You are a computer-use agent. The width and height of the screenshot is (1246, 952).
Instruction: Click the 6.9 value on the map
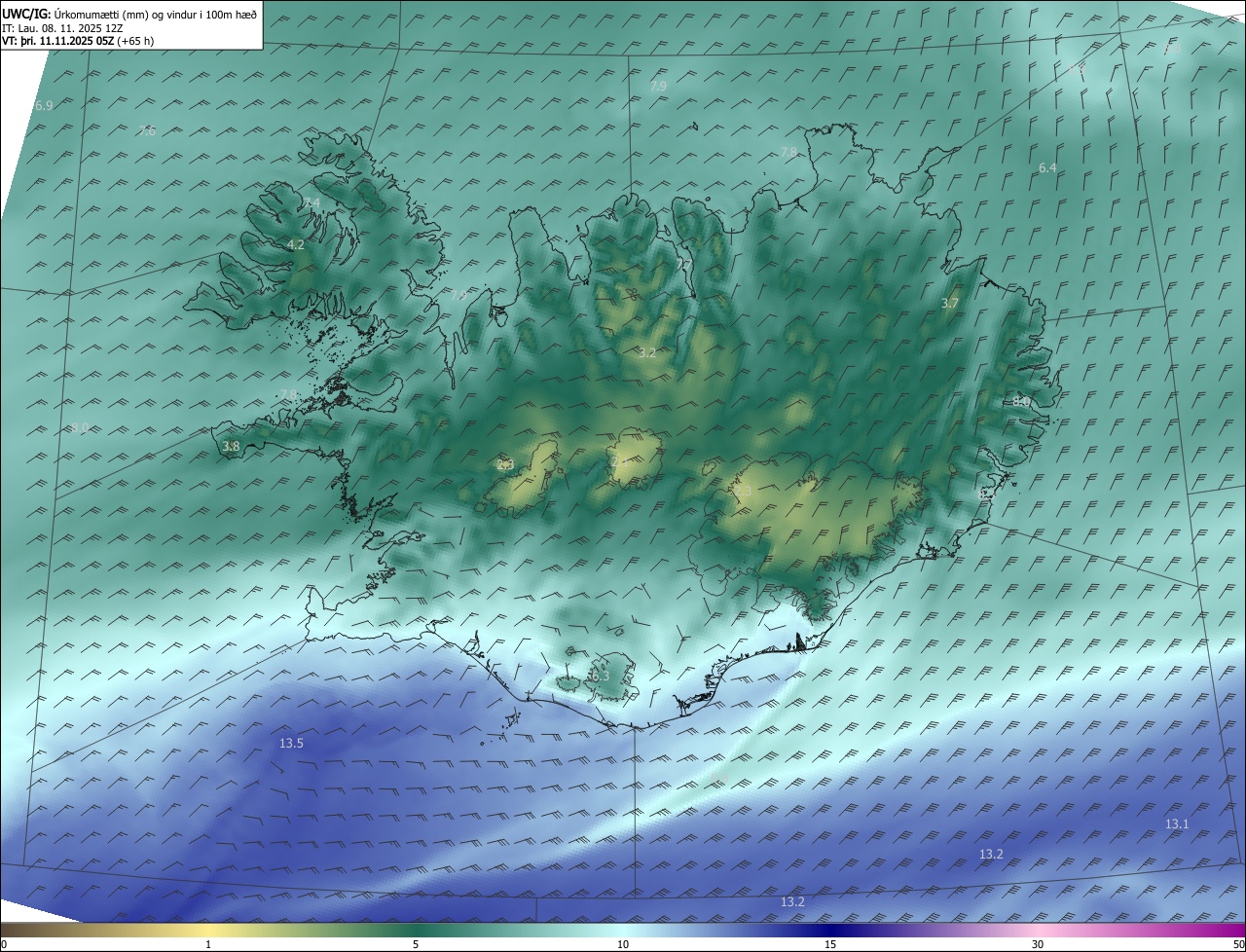tap(44, 105)
